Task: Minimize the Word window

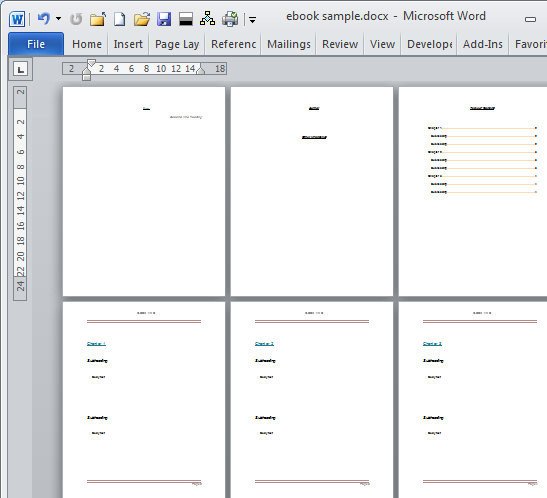Action: point(530,20)
